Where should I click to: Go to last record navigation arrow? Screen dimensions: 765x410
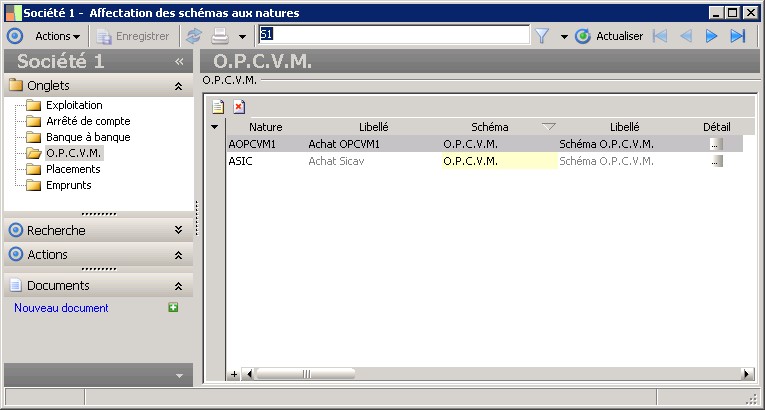[x=738, y=36]
